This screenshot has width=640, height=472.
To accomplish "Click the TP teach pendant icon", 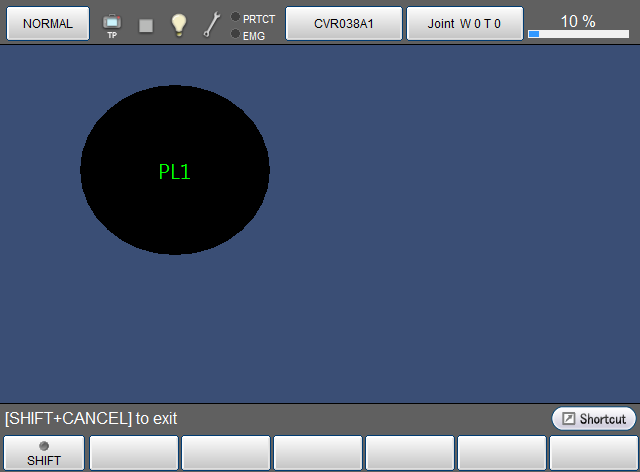I will click(x=112, y=24).
